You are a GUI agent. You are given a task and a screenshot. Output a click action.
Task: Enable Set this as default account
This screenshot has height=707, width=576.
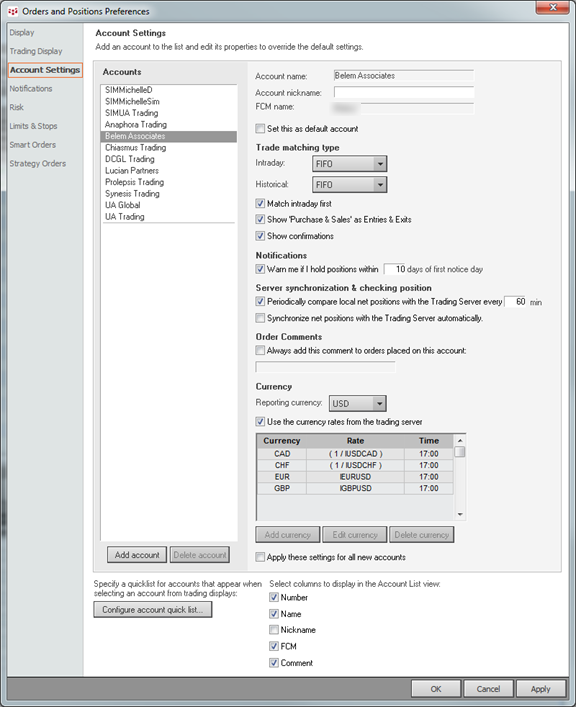click(260, 129)
